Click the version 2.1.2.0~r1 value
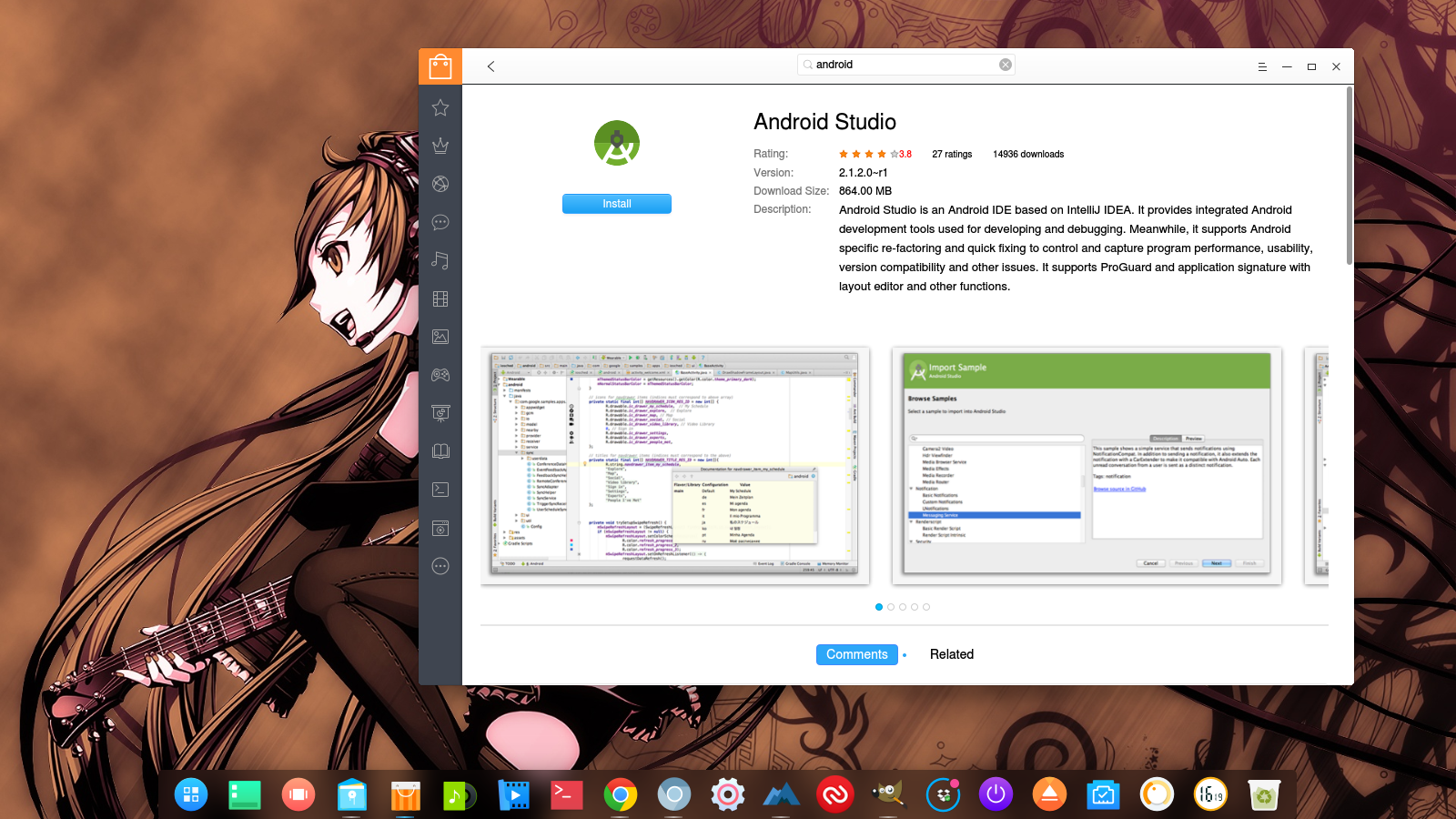 click(x=863, y=172)
